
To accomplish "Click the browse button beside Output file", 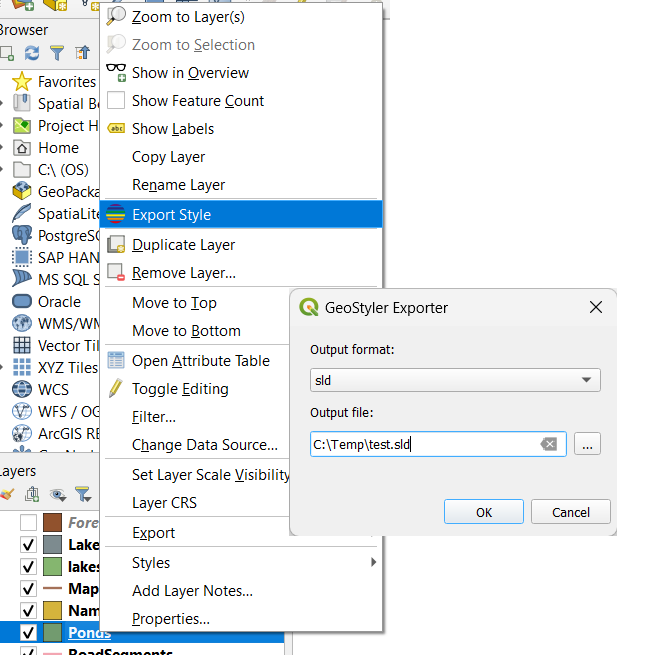I will click(587, 444).
